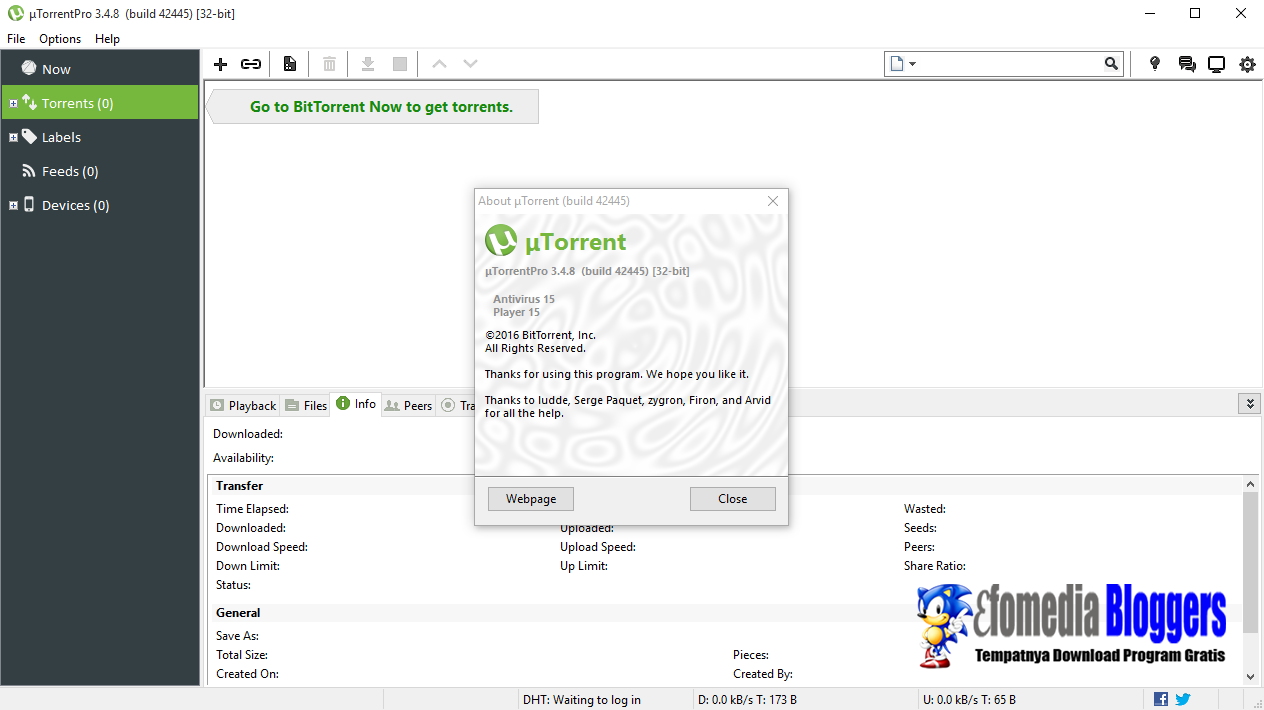The image size is (1264, 710).
Task: Switch to the Peers tab
Action: 409,405
